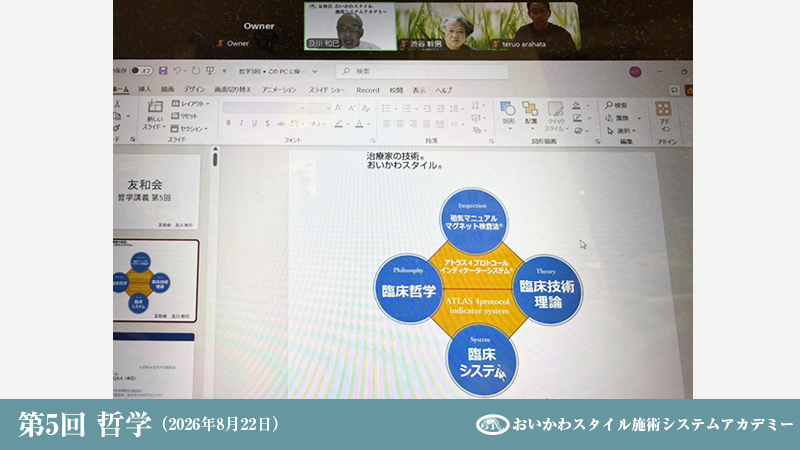
Task: Open the Font dialog launcher
Action: [372, 140]
